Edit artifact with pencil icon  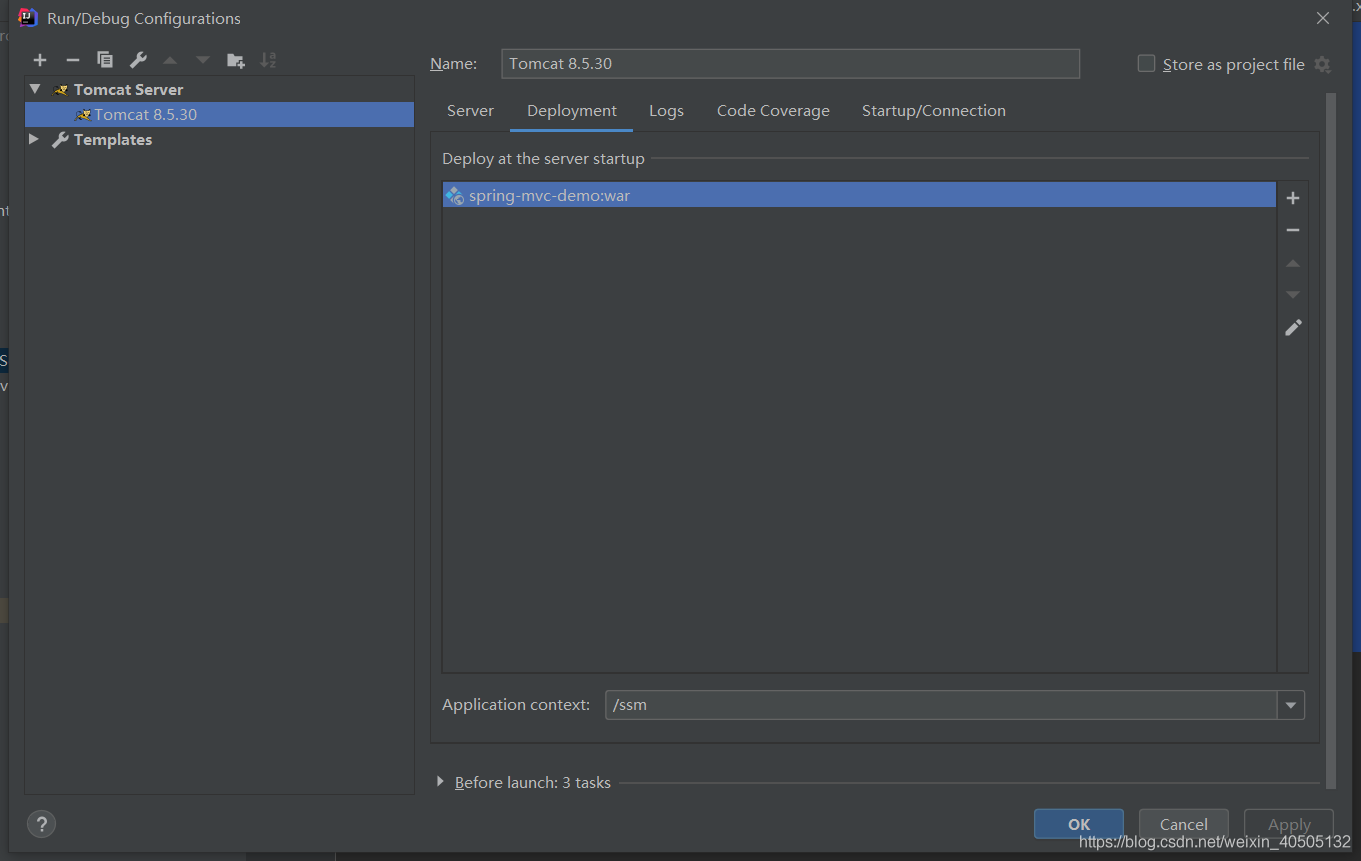pos(1293,327)
